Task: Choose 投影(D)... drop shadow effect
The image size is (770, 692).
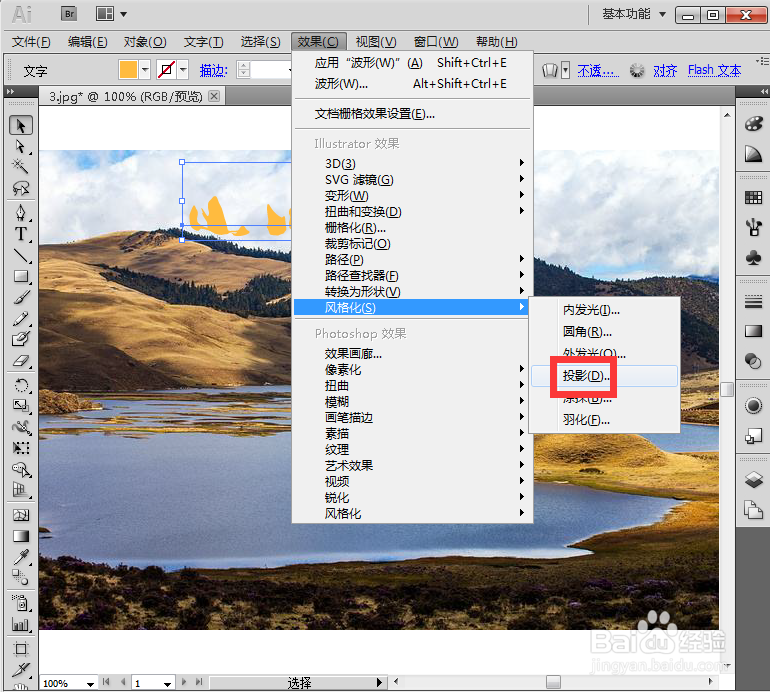Action: tap(605, 376)
